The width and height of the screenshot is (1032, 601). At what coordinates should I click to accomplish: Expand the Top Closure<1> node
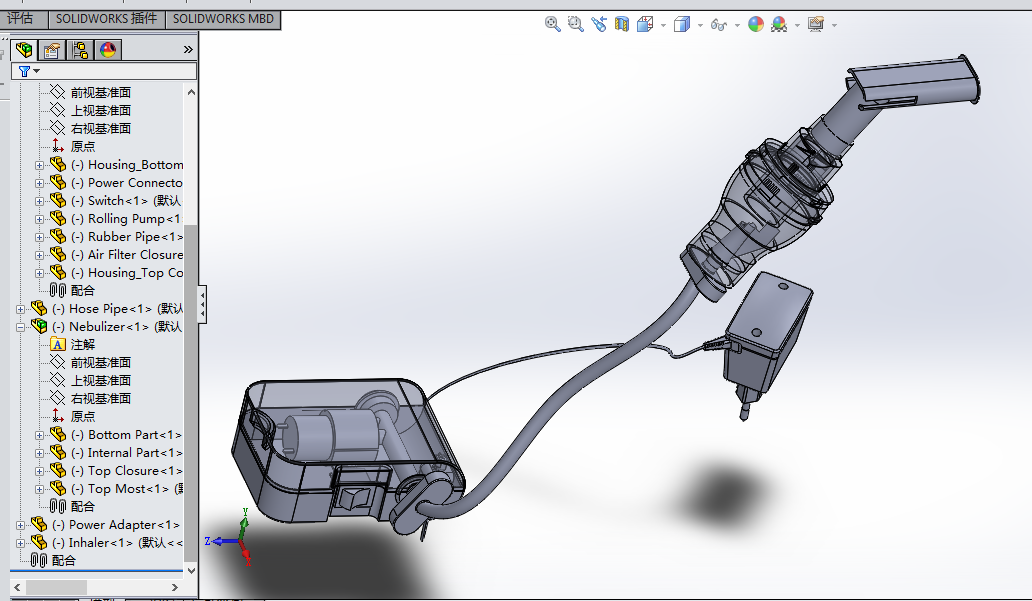pyautogui.click(x=39, y=471)
